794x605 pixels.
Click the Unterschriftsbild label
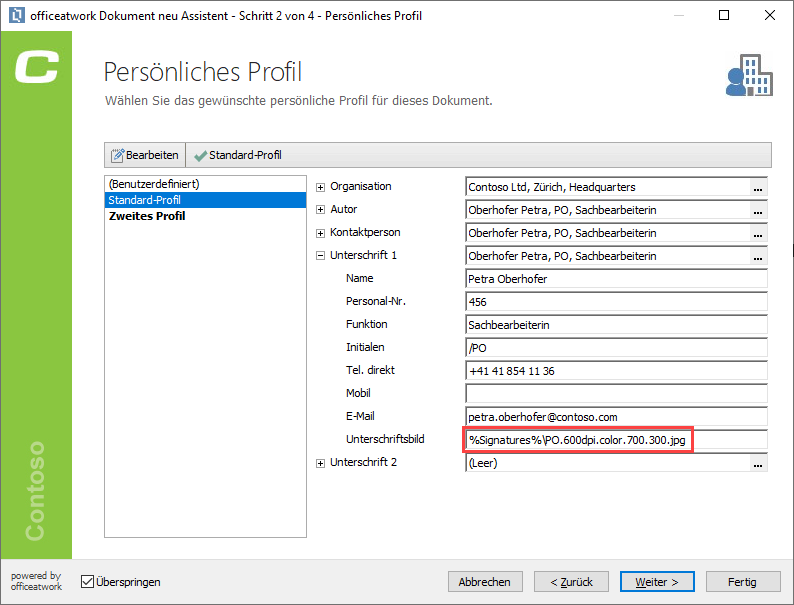tap(385, 439)
